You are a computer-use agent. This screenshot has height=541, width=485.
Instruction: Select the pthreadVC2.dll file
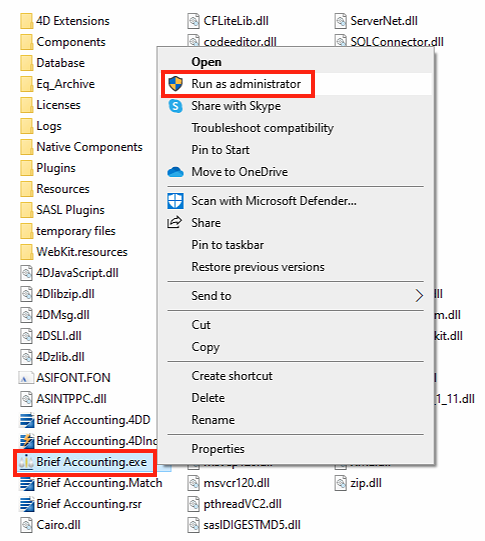click(x=235, y=504)
